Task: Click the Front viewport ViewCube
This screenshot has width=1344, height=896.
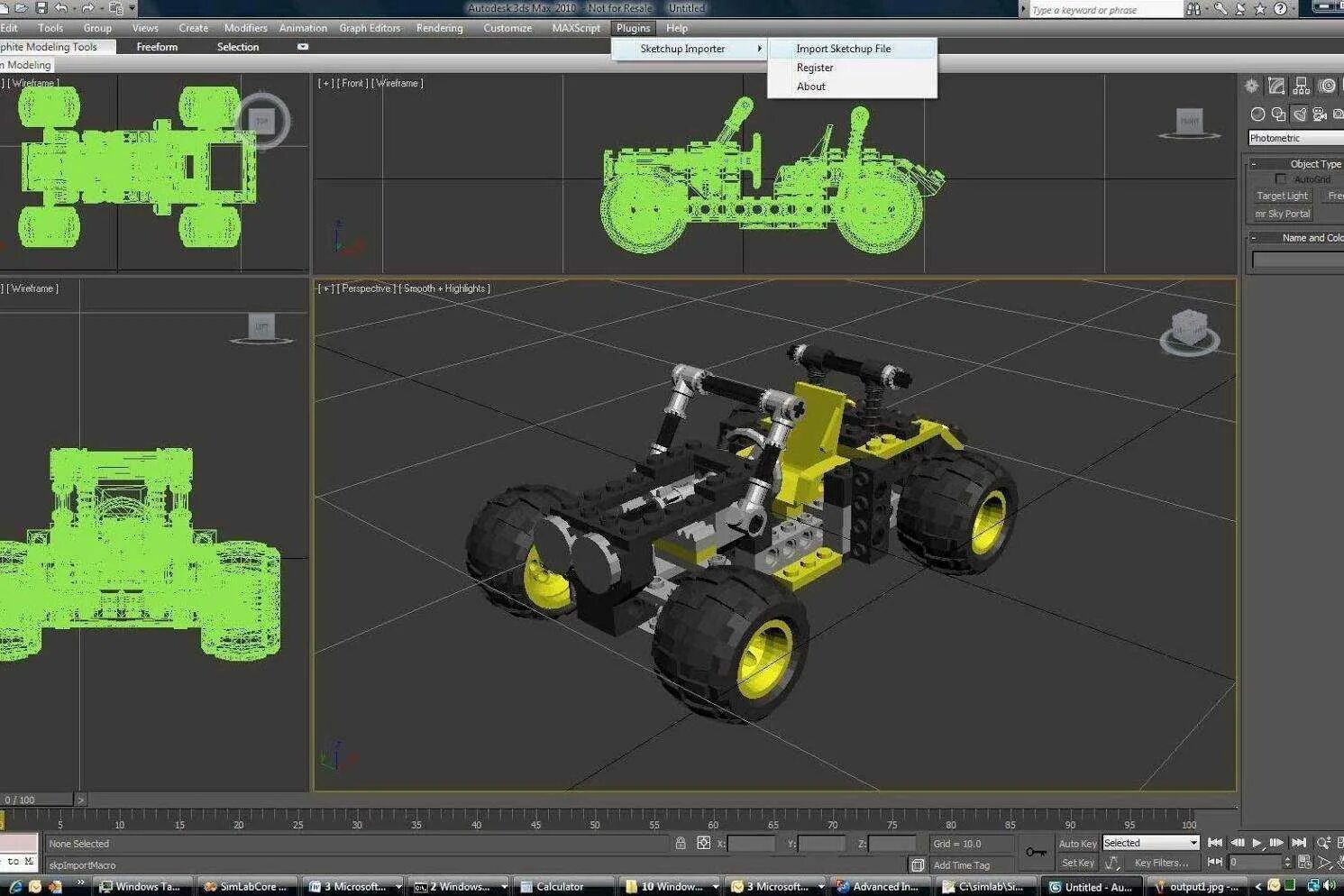Action: pos(1190,123)
